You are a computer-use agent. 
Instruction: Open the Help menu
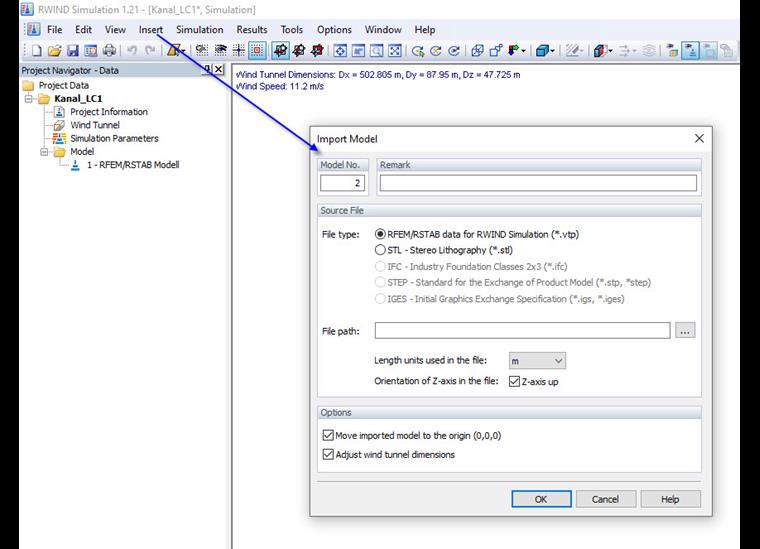[x=425, y=30]
